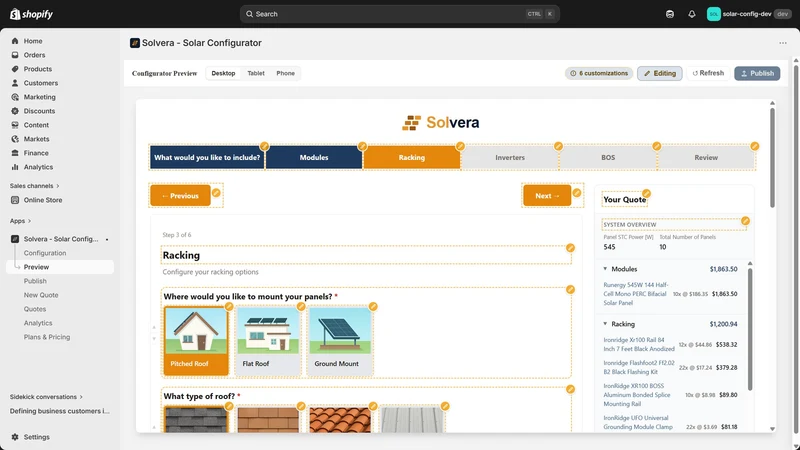Go to Home in the sidebar

[33, 41]
